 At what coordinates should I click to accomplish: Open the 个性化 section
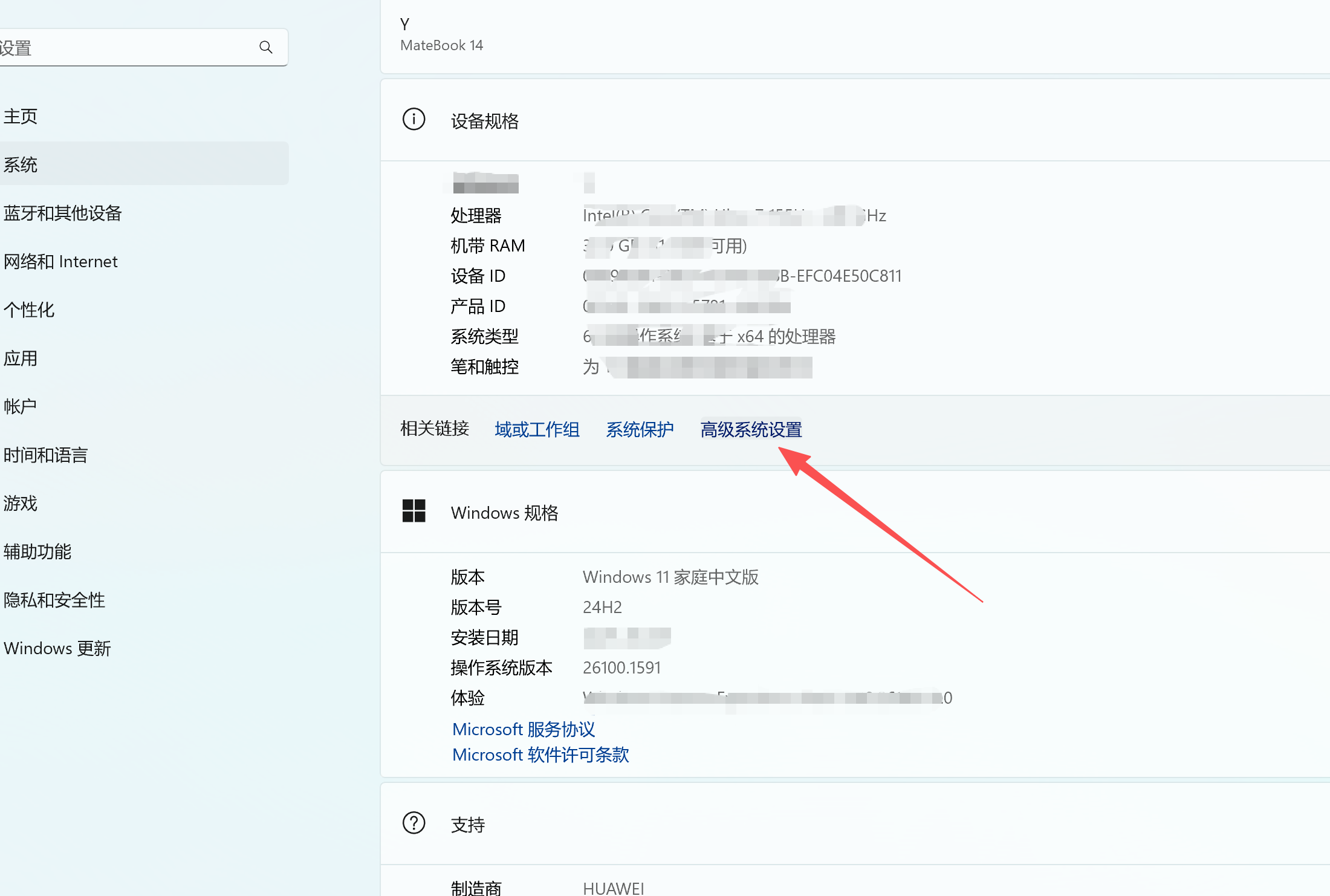(x=29, y=310)
